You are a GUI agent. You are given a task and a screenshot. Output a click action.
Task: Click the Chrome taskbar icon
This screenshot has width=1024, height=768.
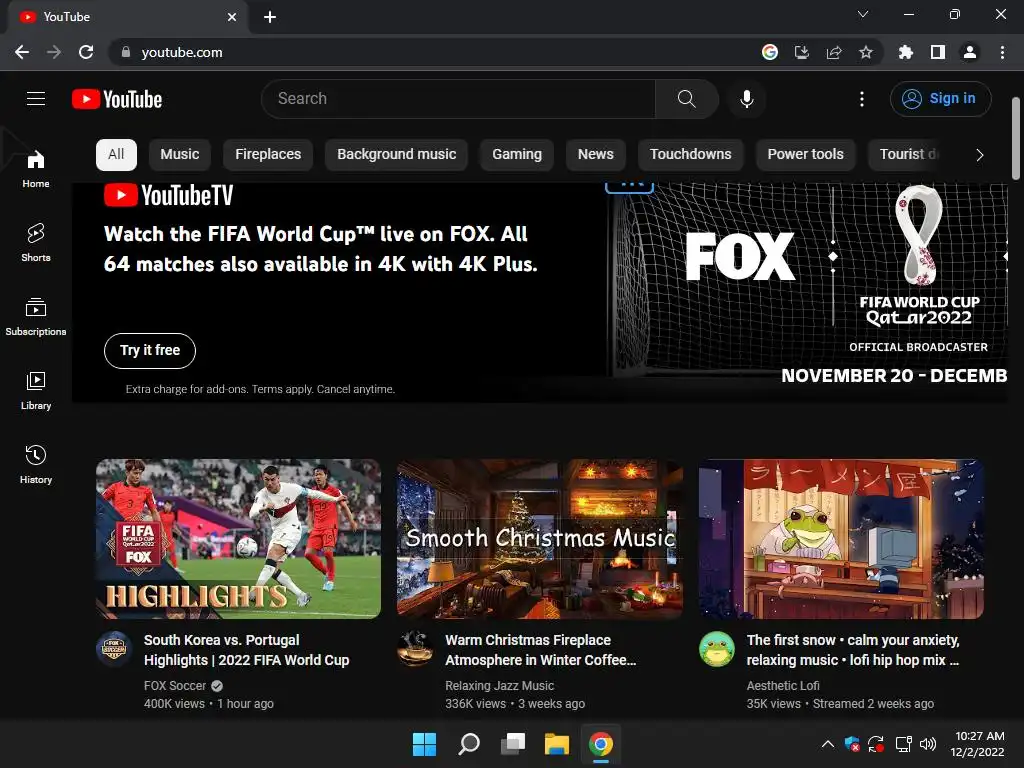pos(601,744)
